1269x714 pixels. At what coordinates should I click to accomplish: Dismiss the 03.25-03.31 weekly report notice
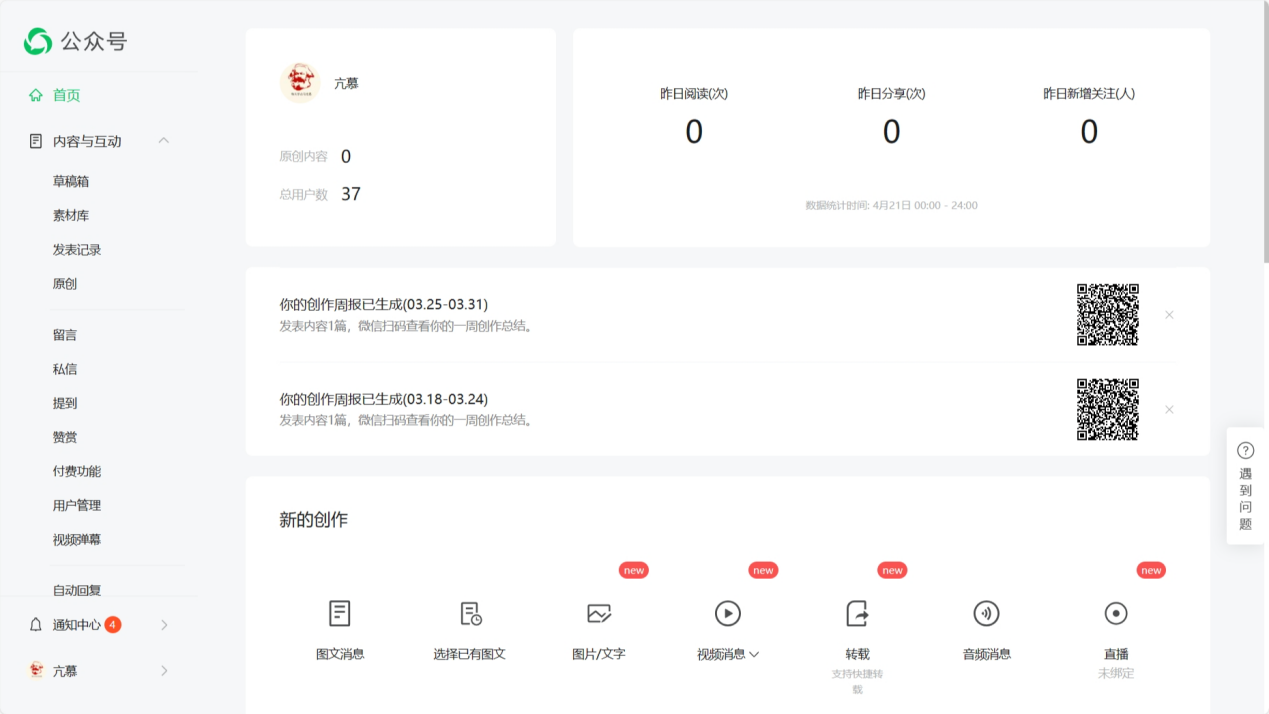(x=1169, y=315)
